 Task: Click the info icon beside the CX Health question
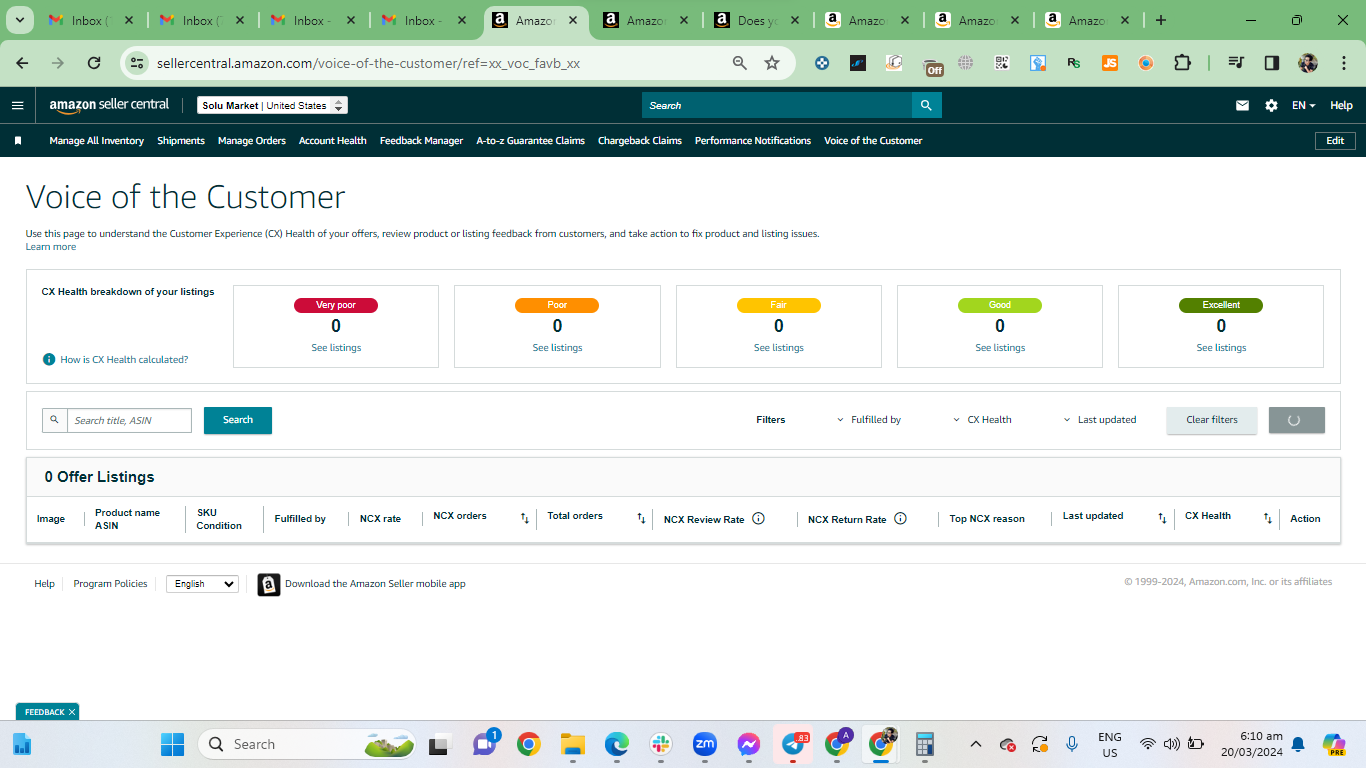(x=49, y=359)
